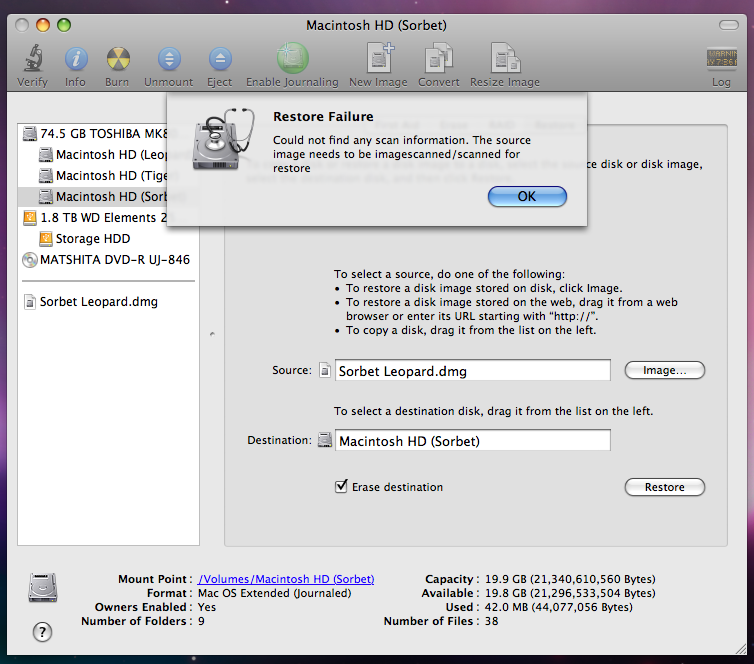The image size is (754, 664).
Task: Click the Unmount toolbar icon
Action: [x=169, y=59]
